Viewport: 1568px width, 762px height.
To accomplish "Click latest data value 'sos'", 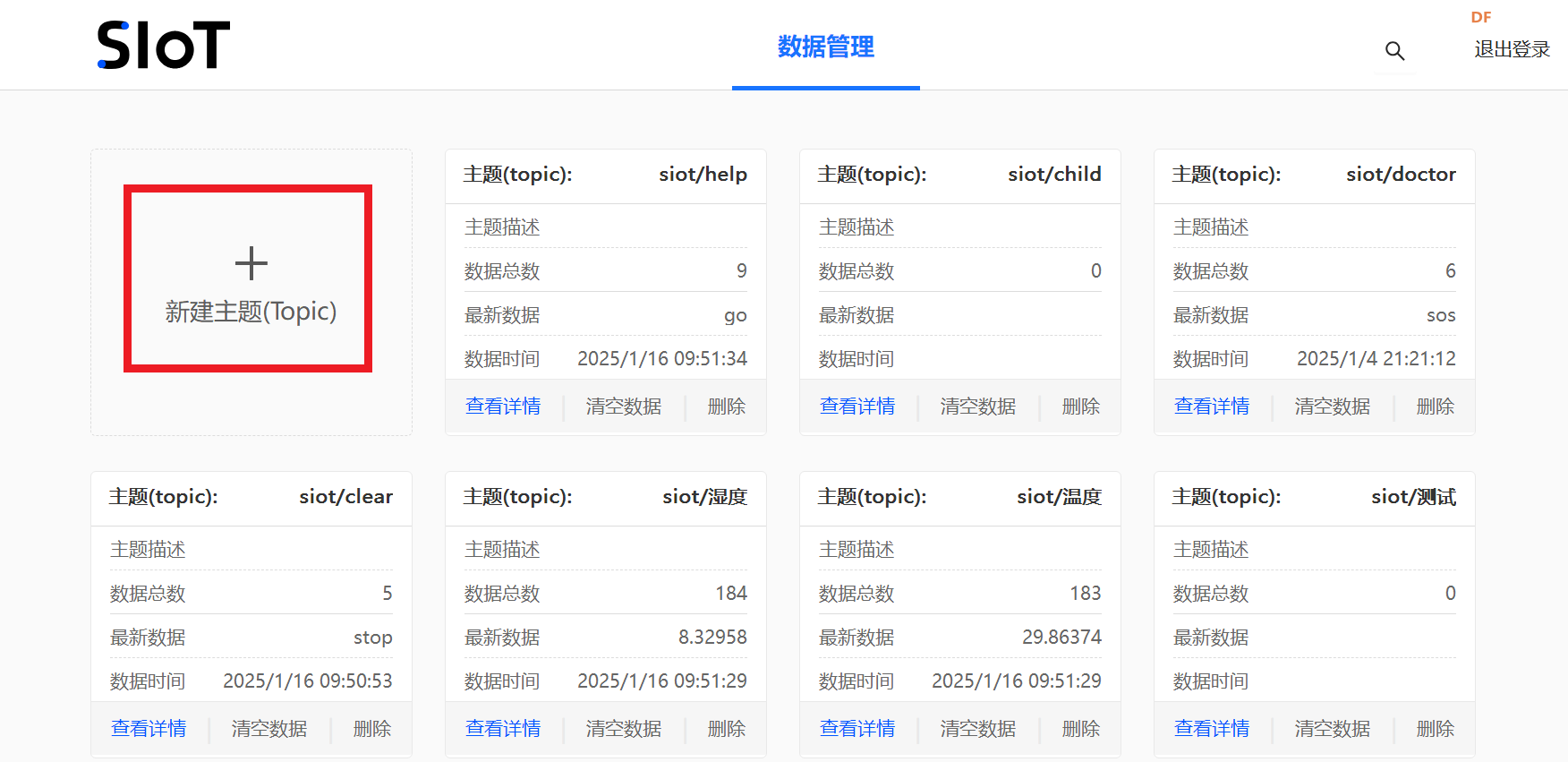I will click(1442, 315).
